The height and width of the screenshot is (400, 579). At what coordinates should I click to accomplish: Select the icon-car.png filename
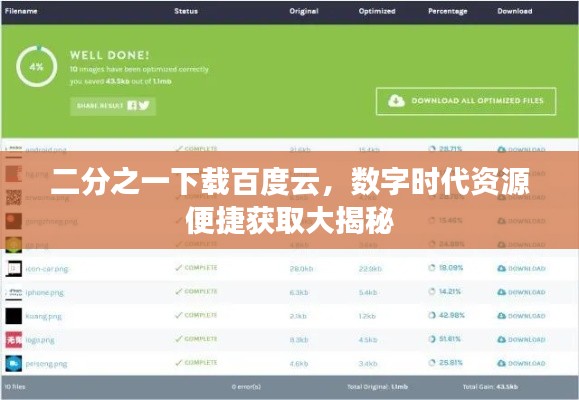[x=47, y=269]
